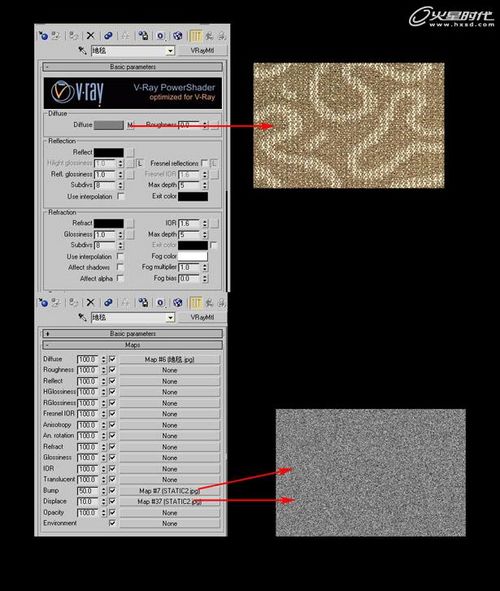
Task: Click the Put to Library icon in top toolbar
Action: pos(143,36)
